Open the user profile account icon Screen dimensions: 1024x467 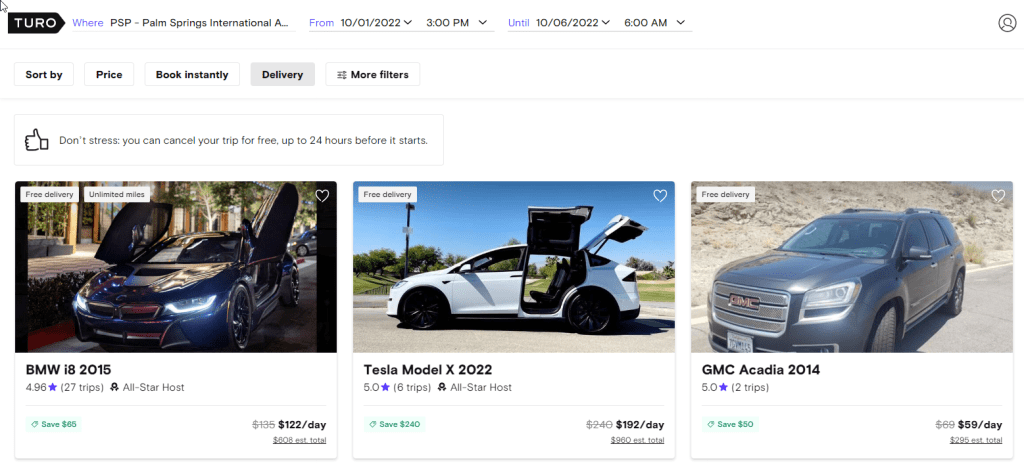(x=1007, y=23)
